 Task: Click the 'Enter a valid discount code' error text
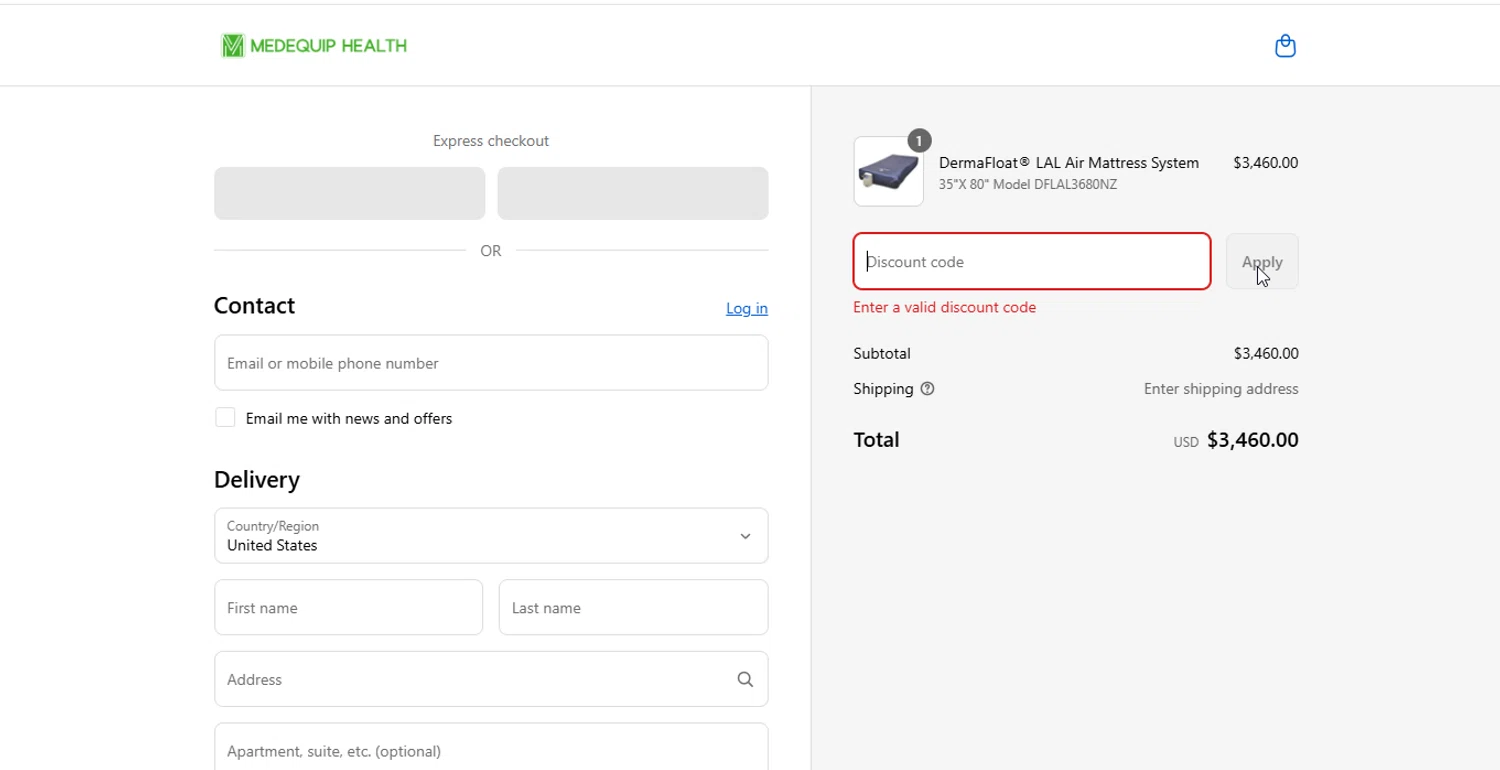(x=944, y=307)
